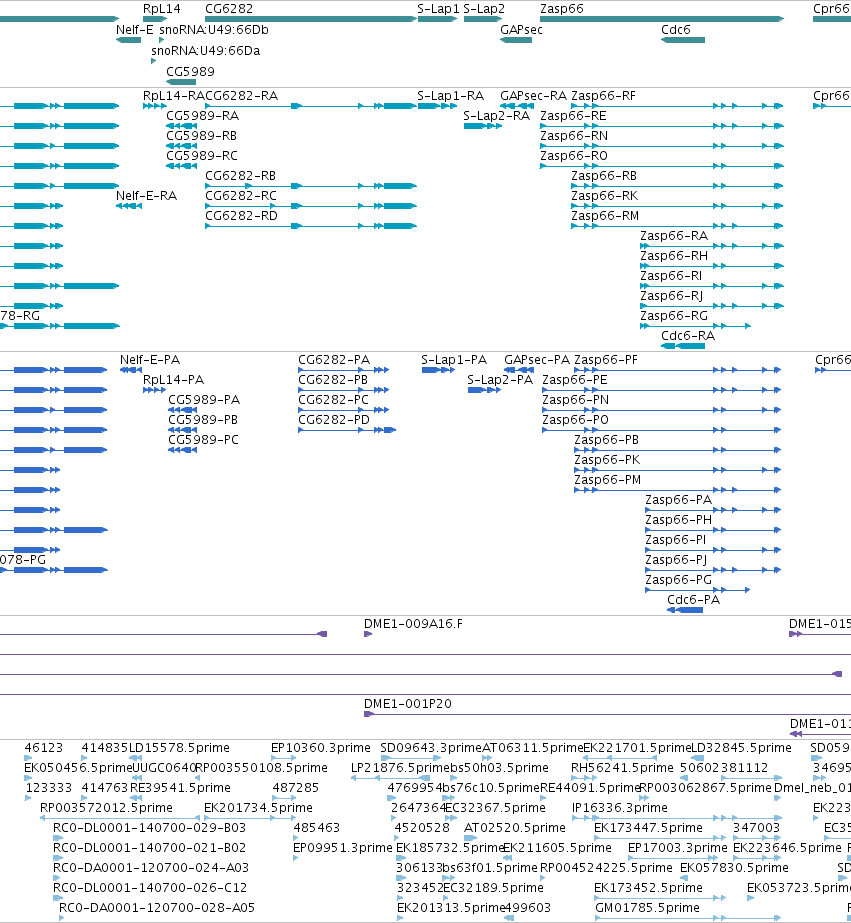Image resolution: width=851 pixels, height=923 pixels.
Task: Select the Cdc6 gene label
Action: 676,30
